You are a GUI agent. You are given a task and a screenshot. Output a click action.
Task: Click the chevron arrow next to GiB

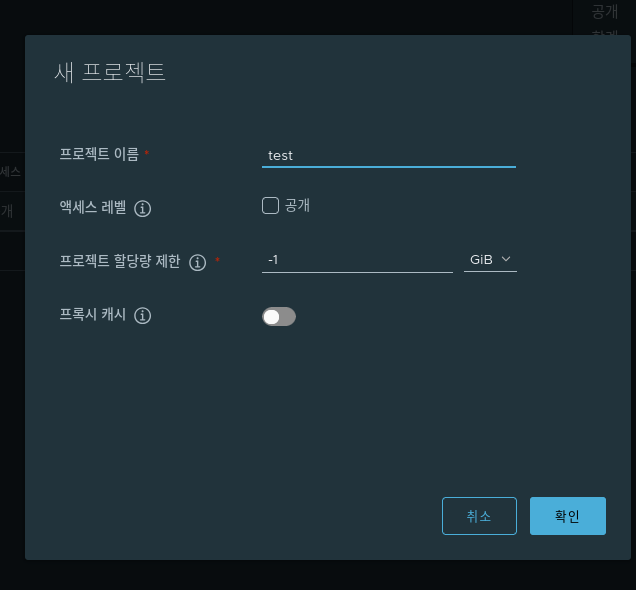[x=507, y=259]
